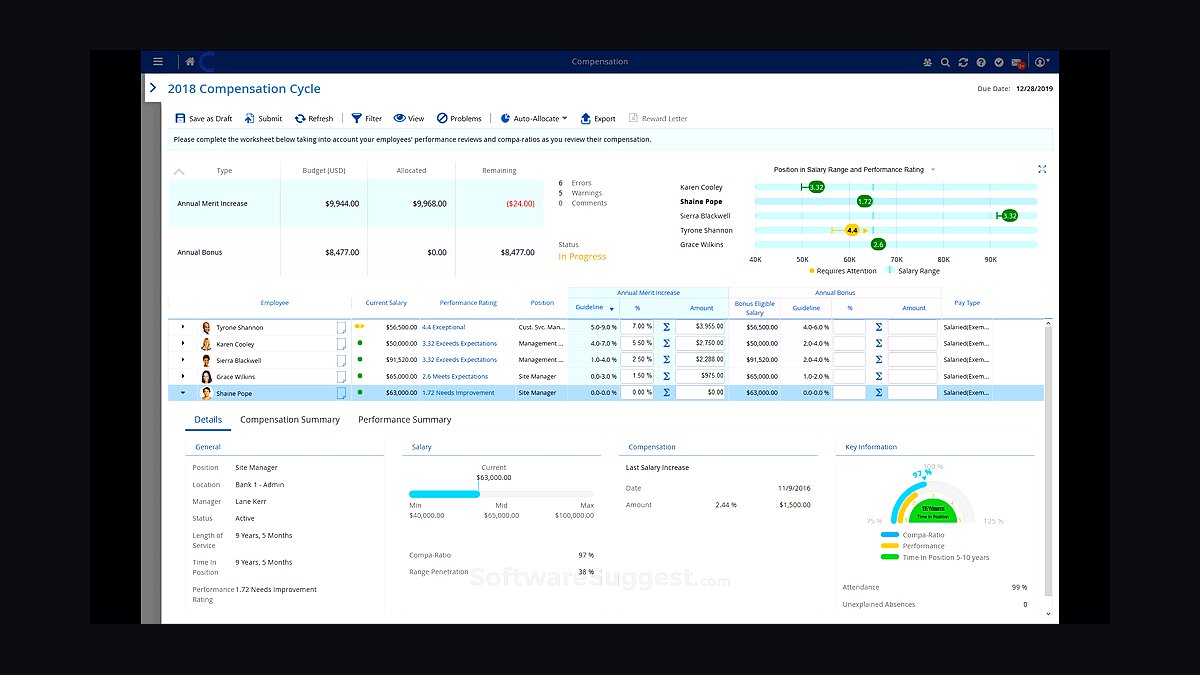This screenshot has width=1200, height=675.
Task: Refresh the worksheet
Action: click(x=314, y=118)
